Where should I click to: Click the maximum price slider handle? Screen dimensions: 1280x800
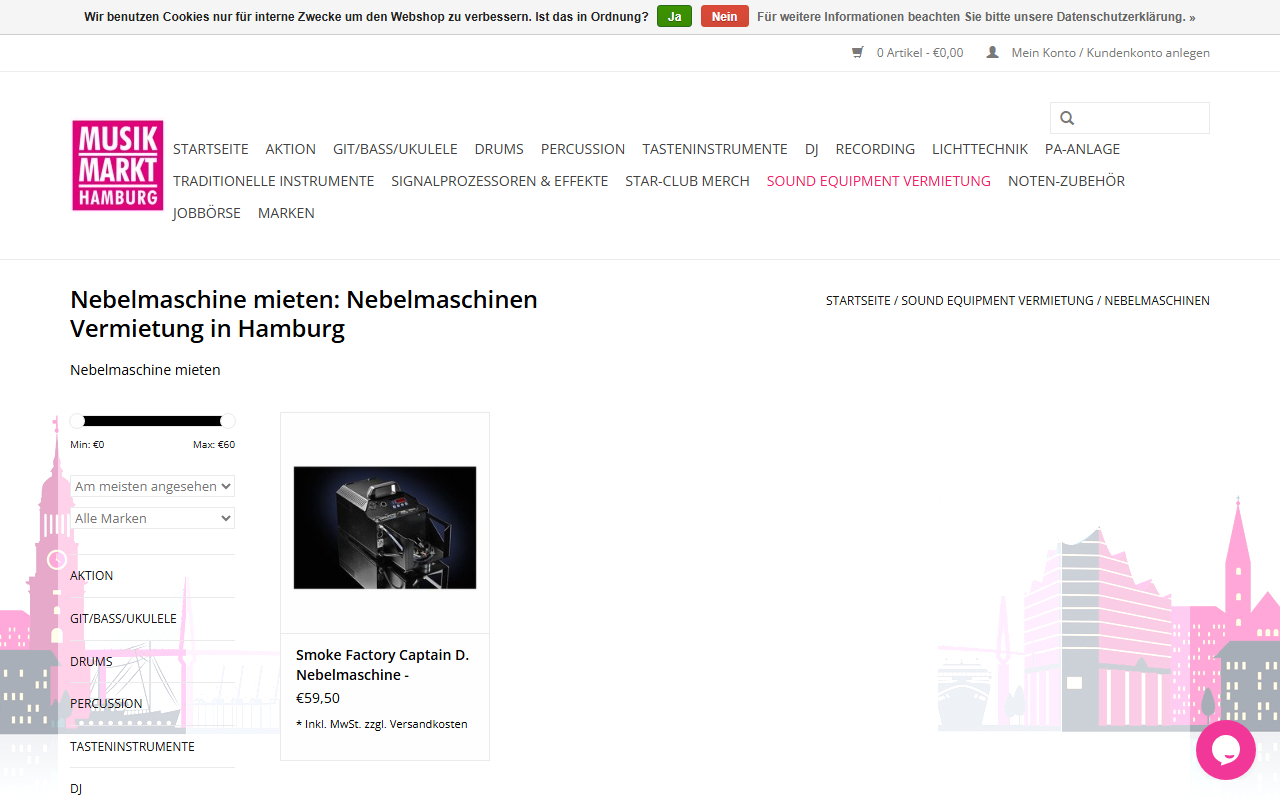click(x=228, y=421)
